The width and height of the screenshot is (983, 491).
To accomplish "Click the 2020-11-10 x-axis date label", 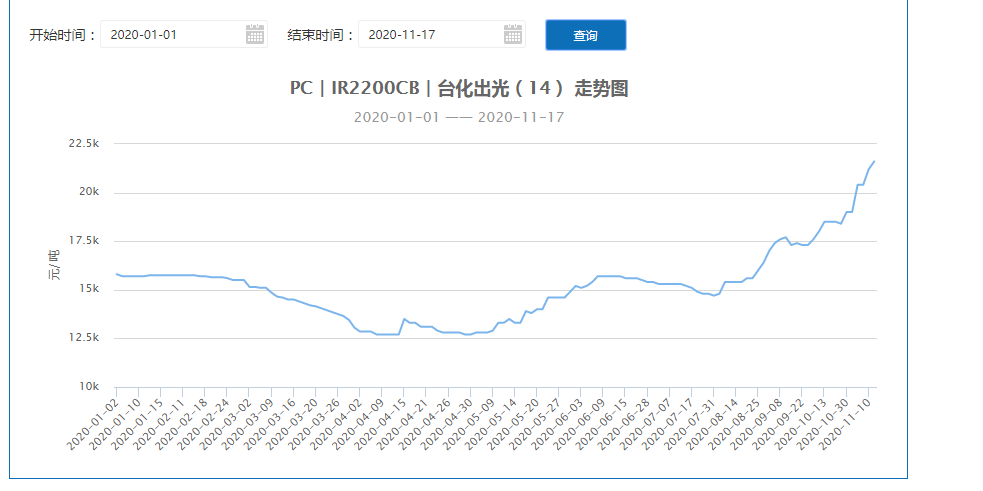I will (845, 420).
